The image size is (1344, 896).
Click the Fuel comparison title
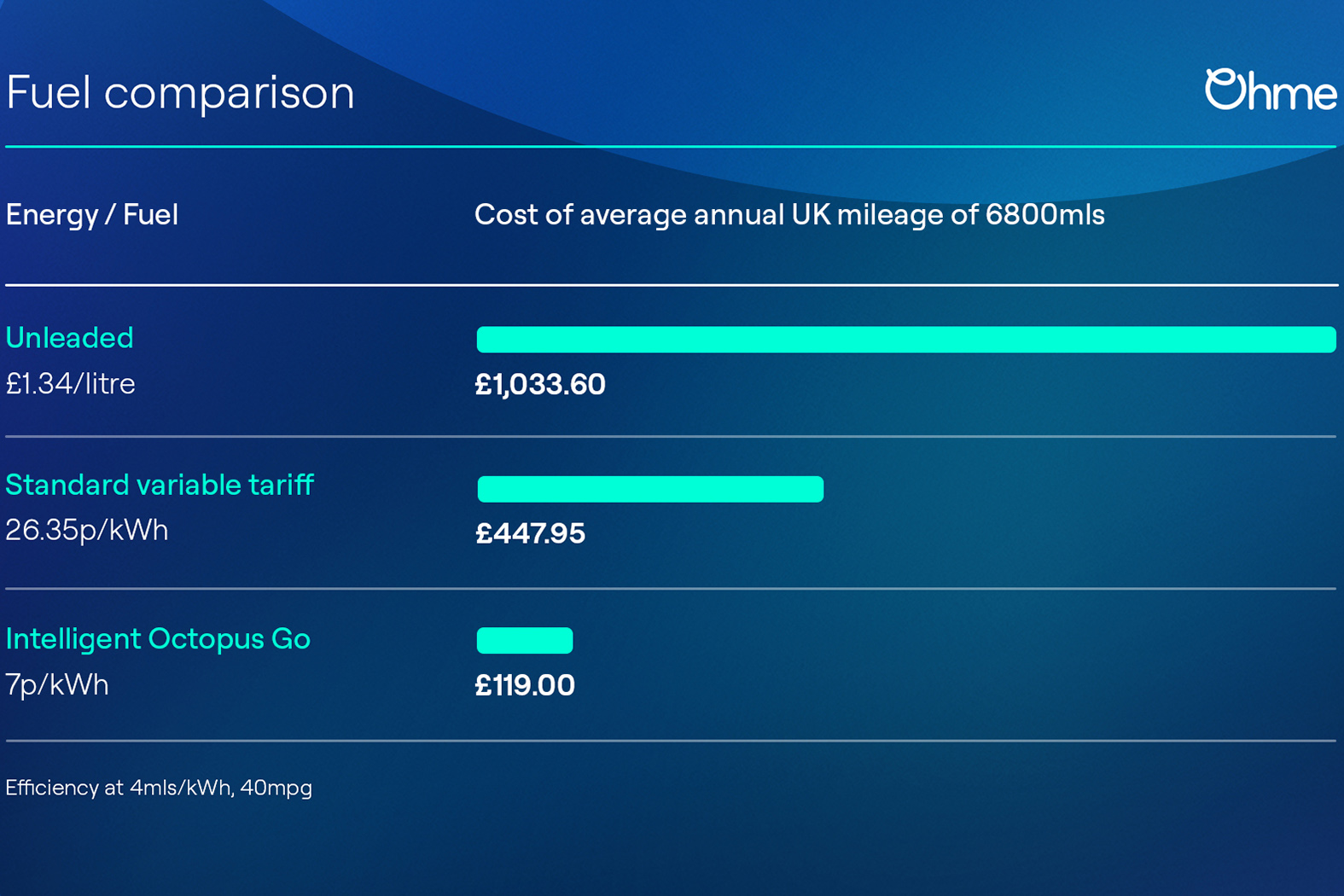coord(180,92)
